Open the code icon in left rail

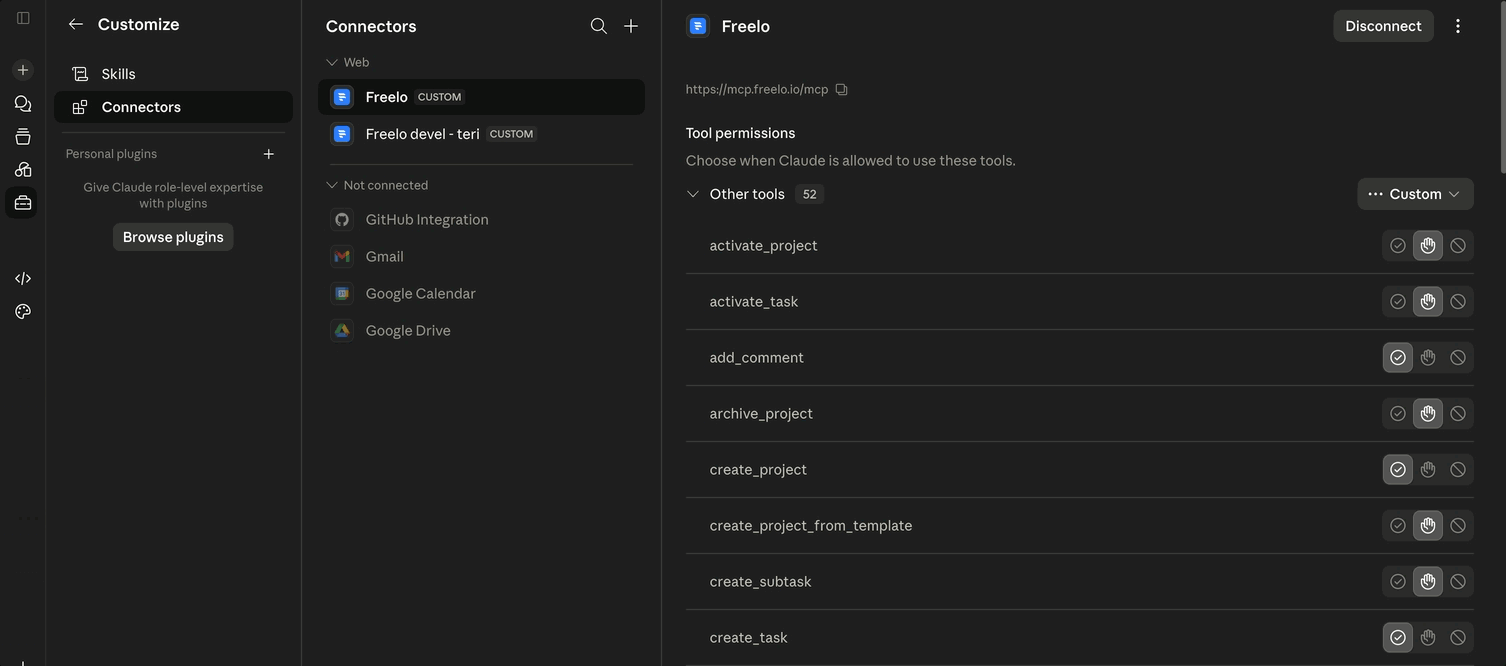click(x=23, y=278)
